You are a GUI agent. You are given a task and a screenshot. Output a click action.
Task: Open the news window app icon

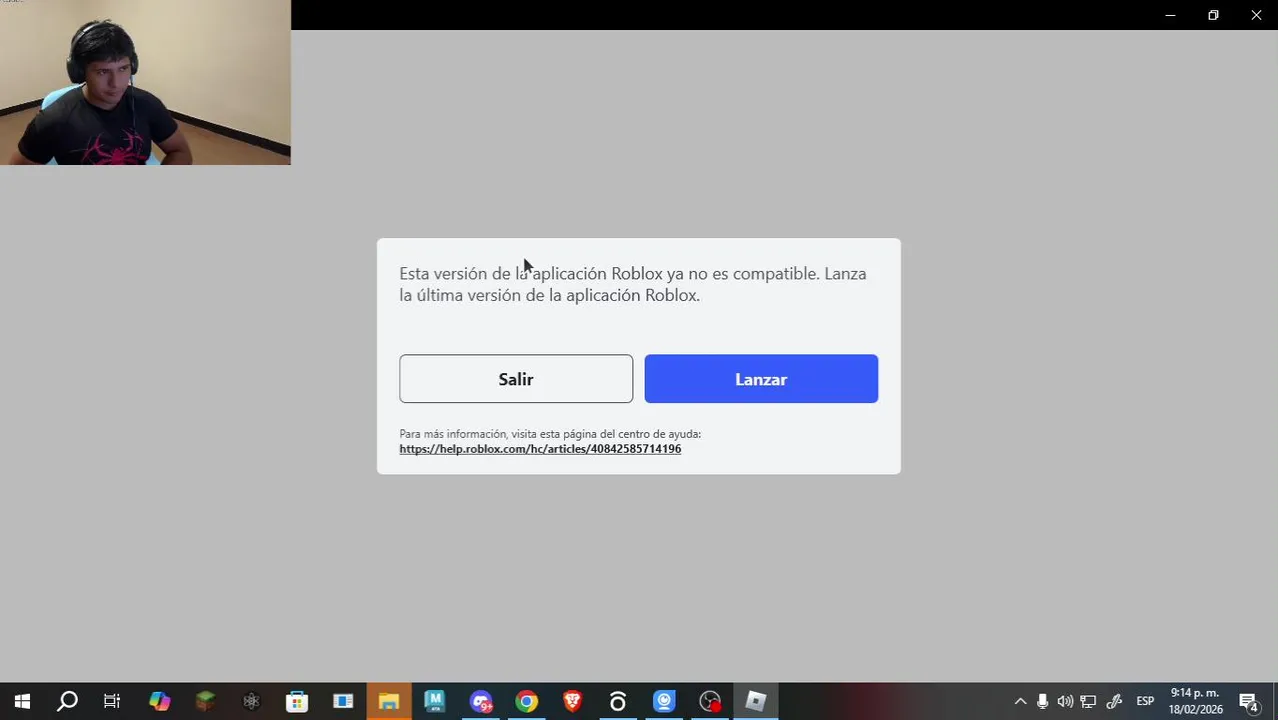point(343,701)
